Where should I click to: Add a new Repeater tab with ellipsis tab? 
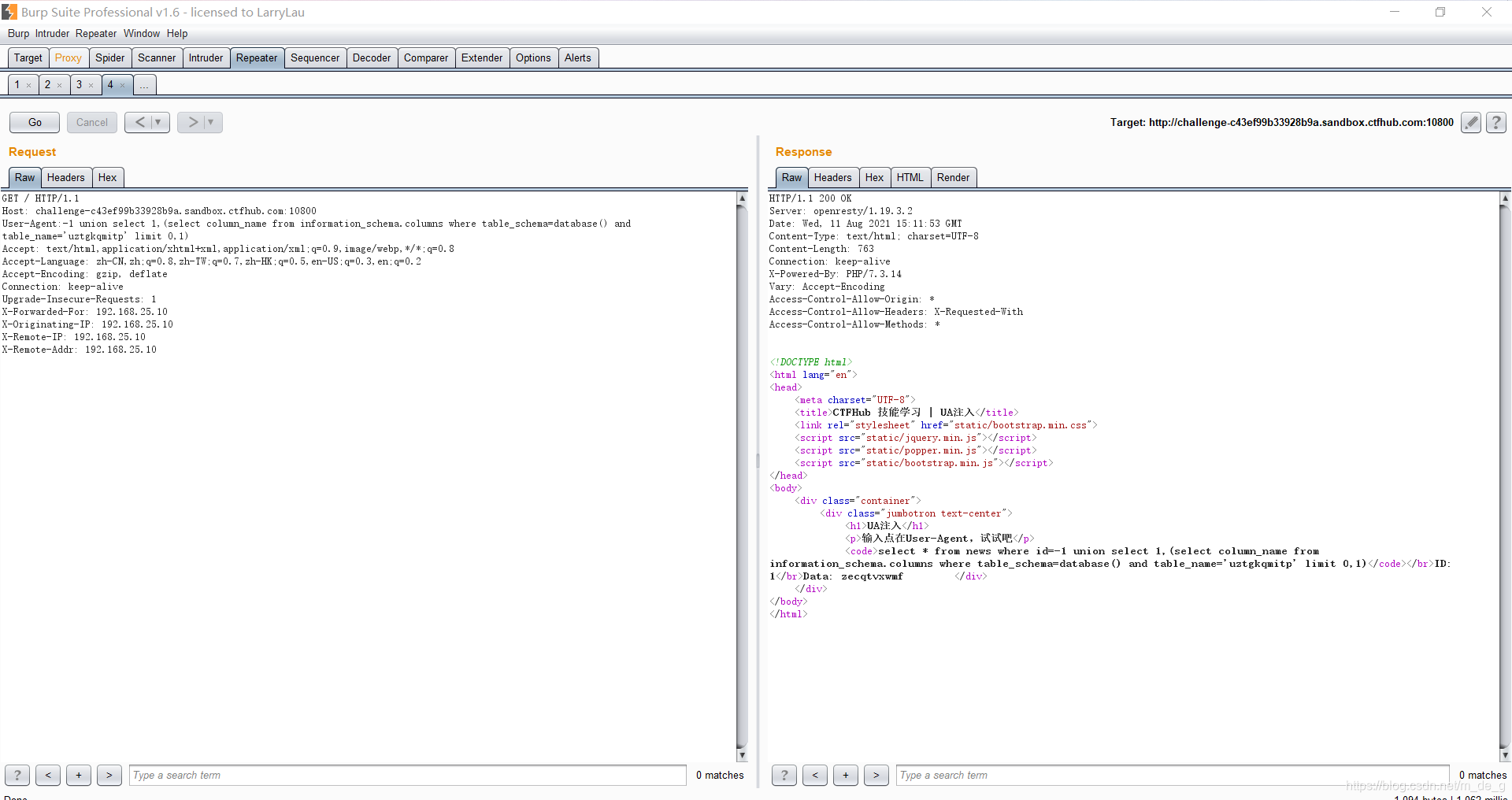[x=144, y=85]
